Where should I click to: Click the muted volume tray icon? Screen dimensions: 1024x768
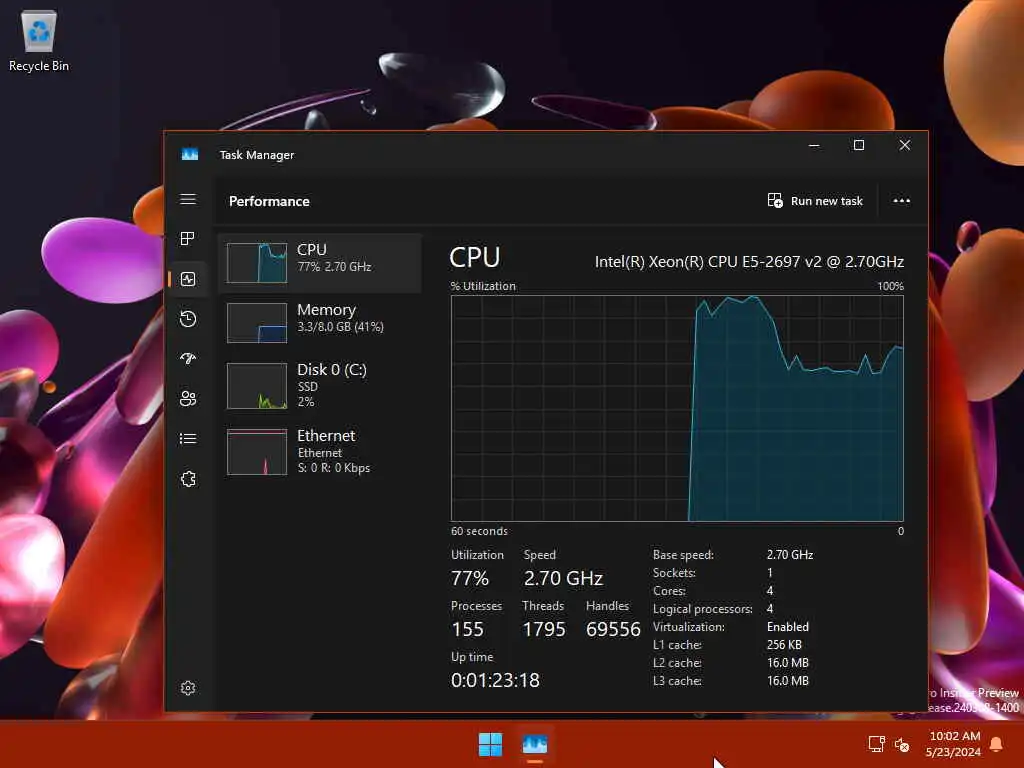click(902, 744)
